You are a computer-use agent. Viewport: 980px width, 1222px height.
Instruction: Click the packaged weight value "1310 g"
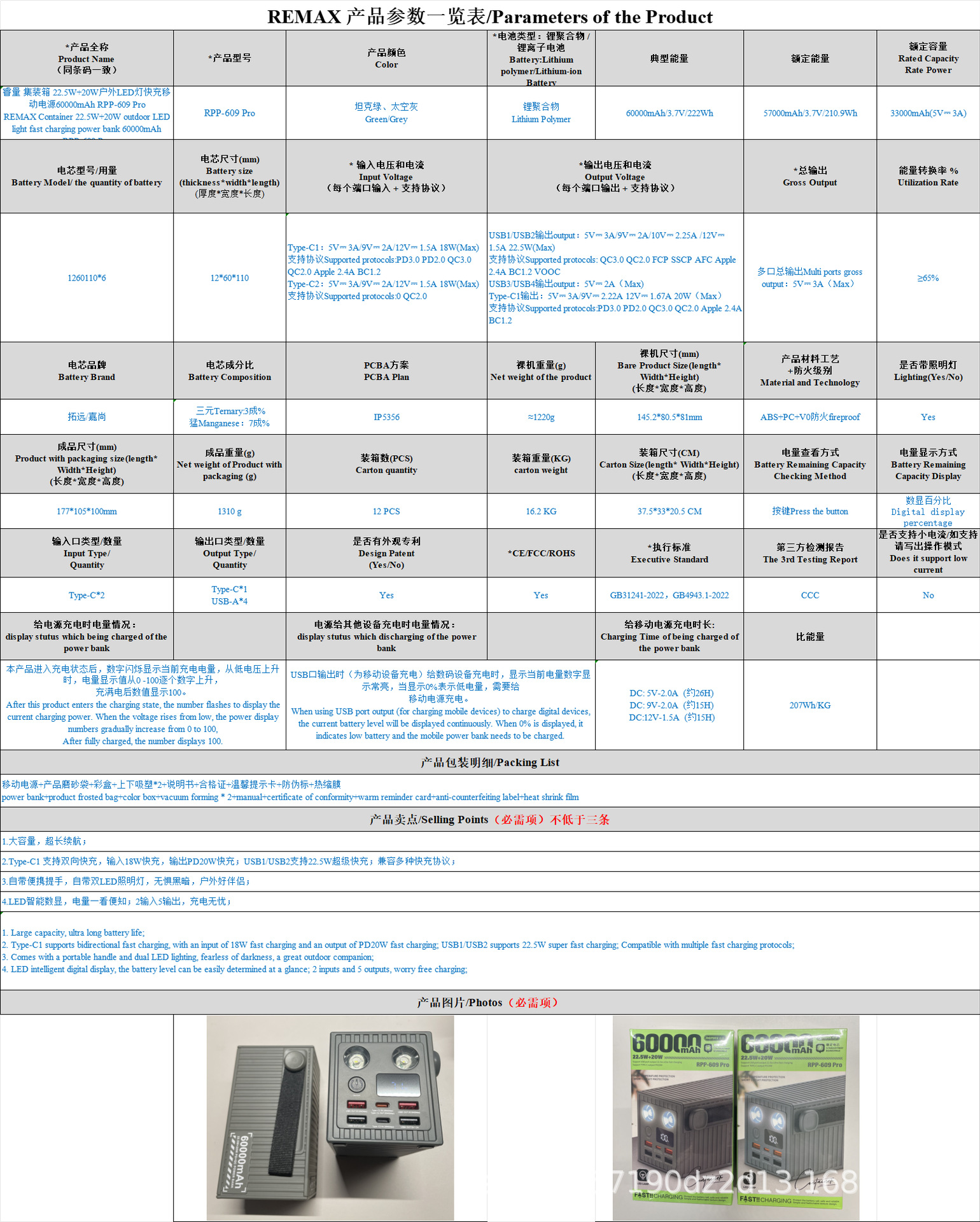[230, 511]
